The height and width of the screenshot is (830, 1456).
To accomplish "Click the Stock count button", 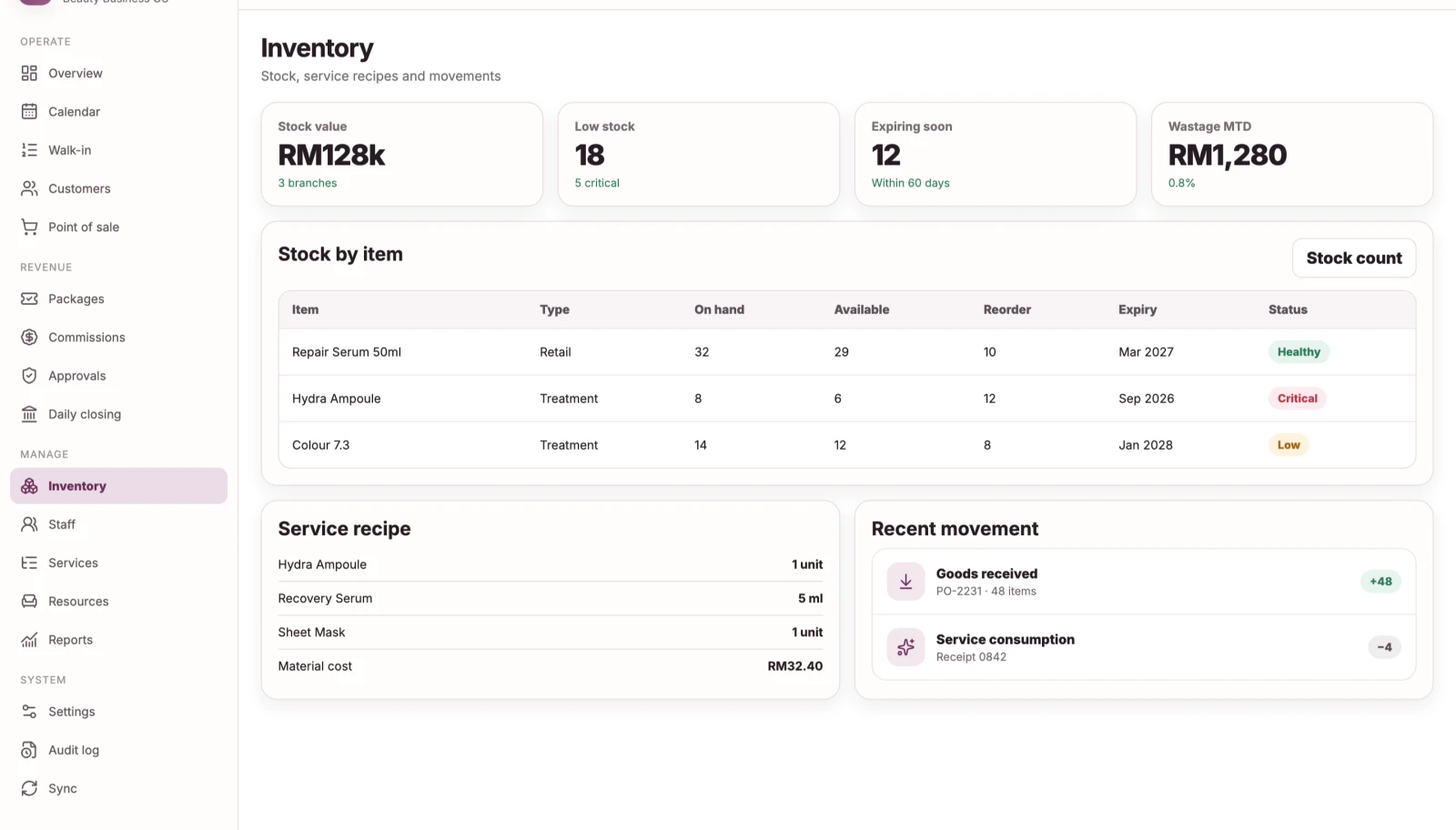I will 1354,258.
